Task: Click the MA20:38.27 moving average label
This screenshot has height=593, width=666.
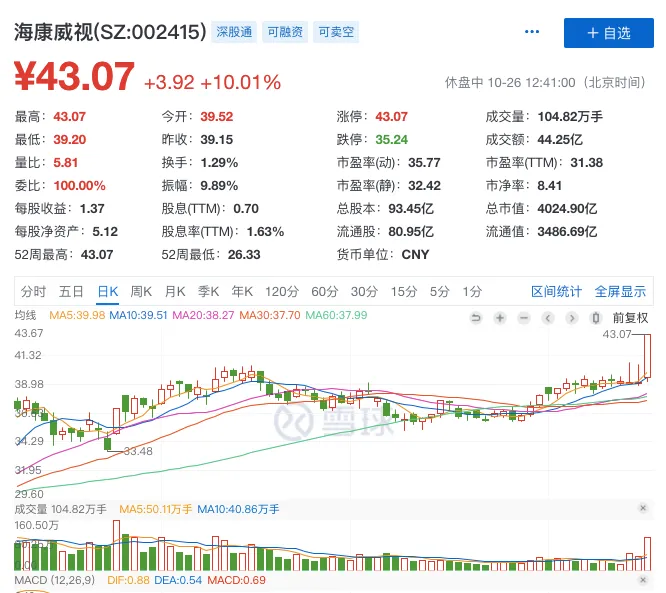Action: 203,315
